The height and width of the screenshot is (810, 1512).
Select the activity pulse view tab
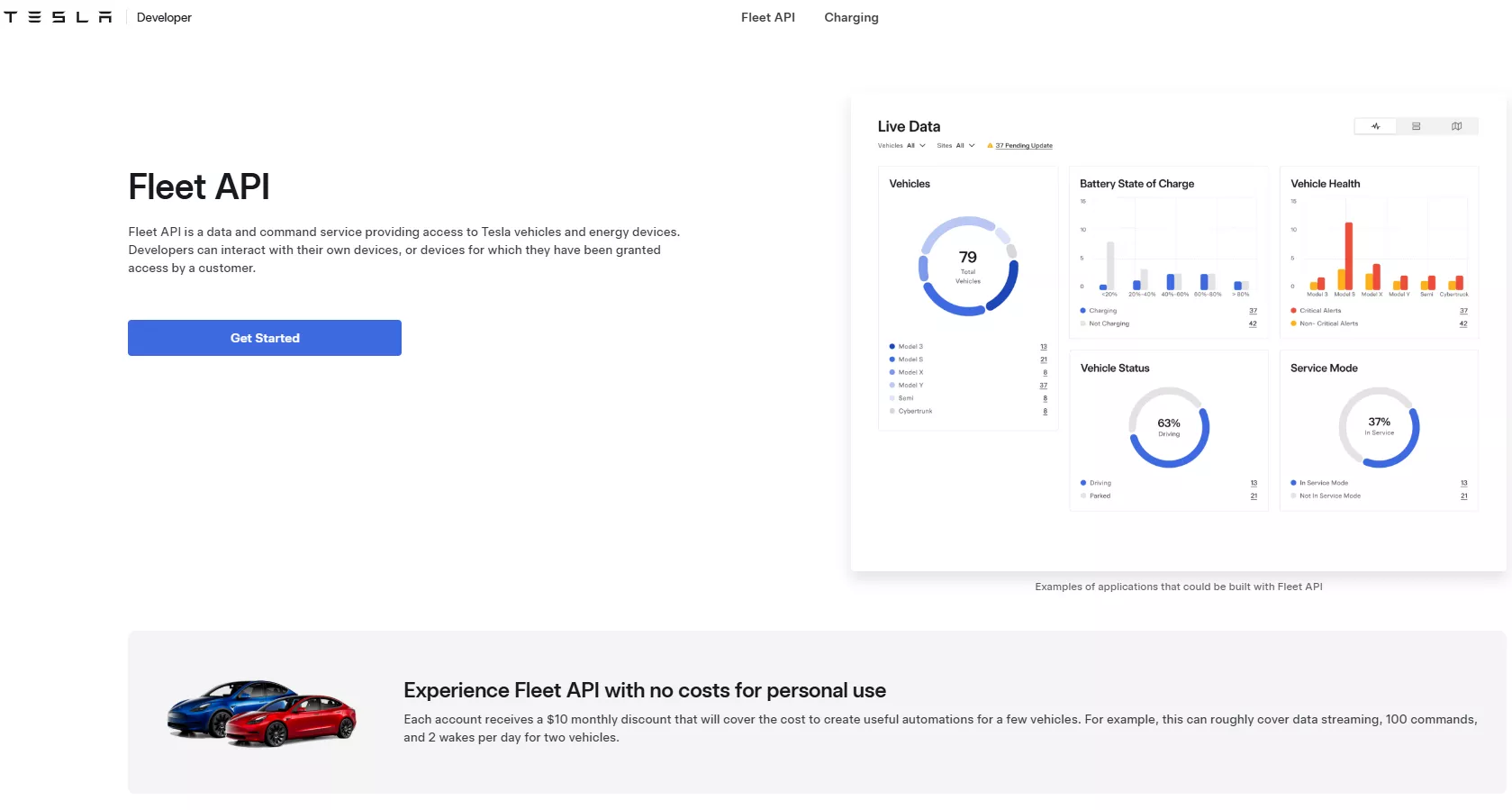pyautogui.click(x=1375, y=126)
